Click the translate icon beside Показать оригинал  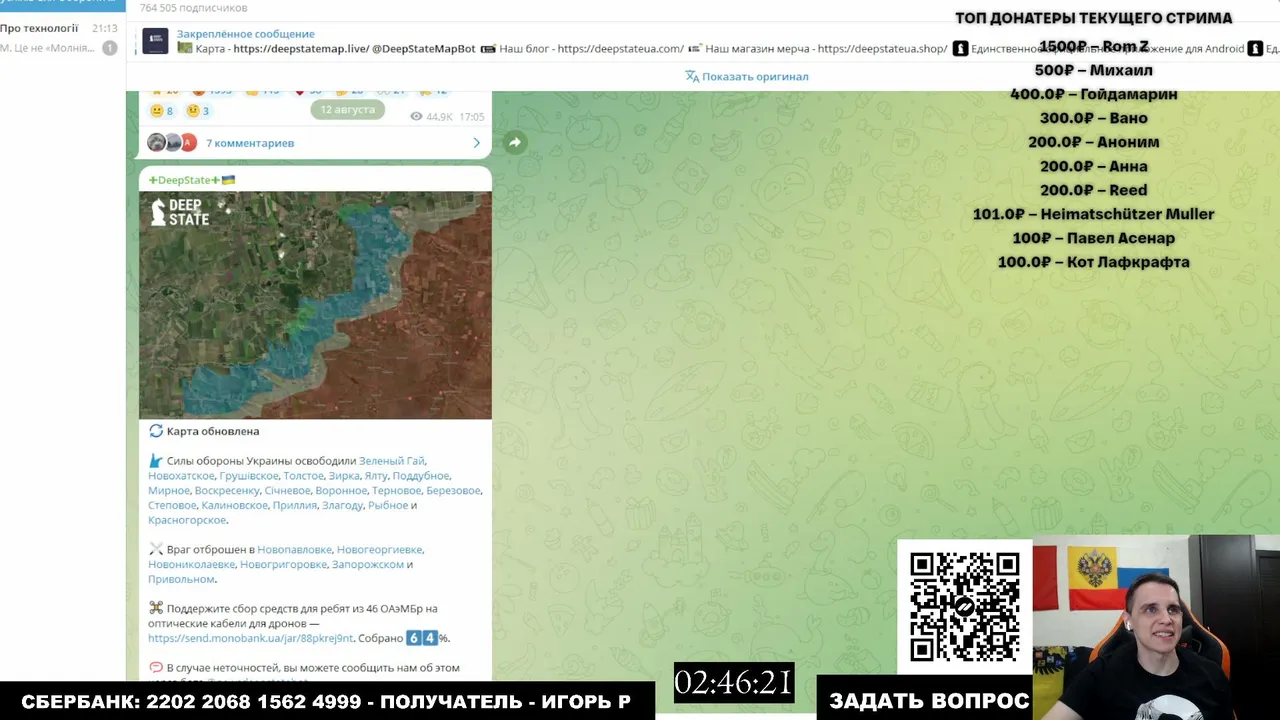[x=691, y=76]
